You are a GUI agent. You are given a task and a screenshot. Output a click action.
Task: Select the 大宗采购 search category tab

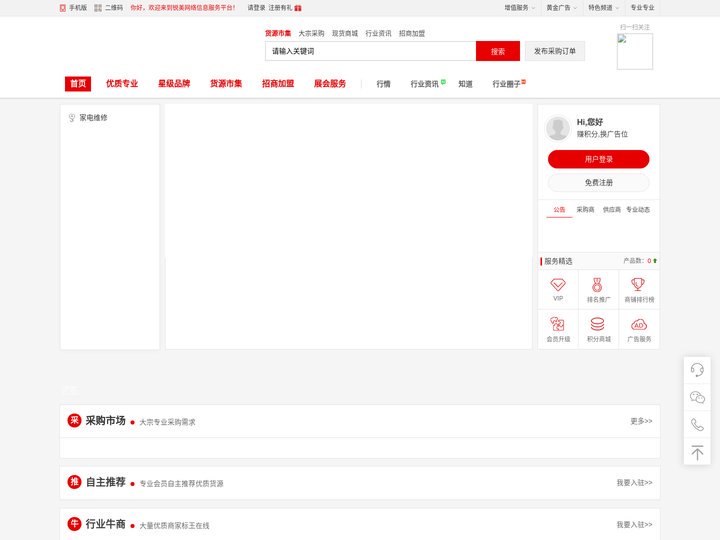point(311,34)
